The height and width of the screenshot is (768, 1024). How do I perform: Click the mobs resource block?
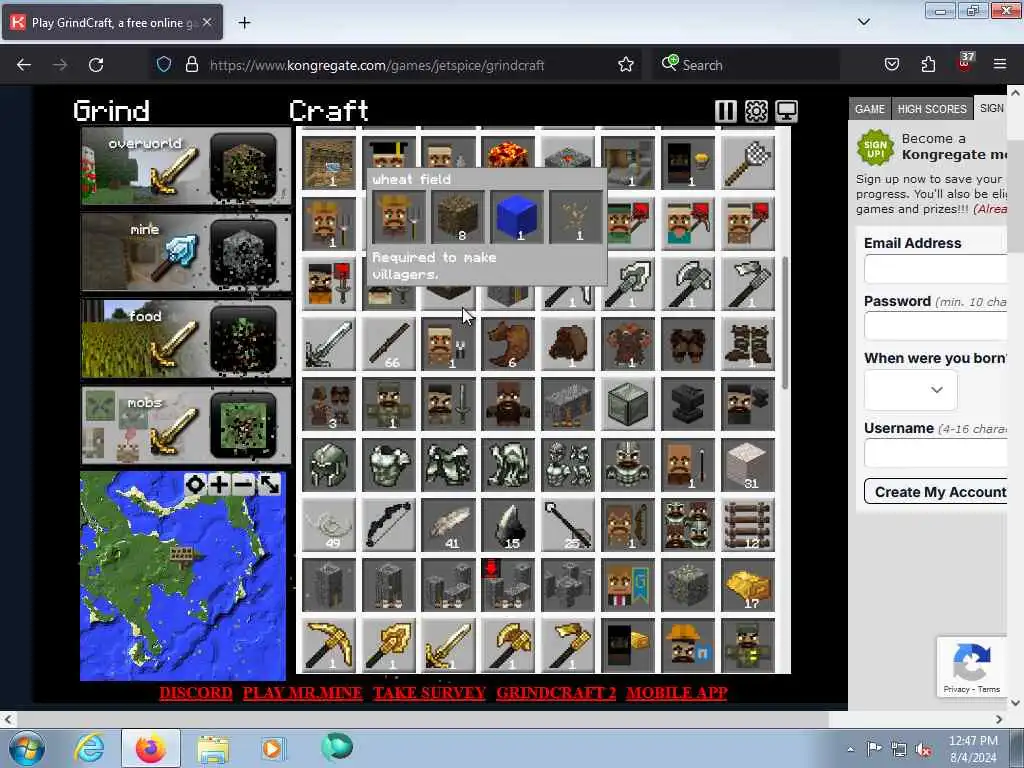click(243, 426)
